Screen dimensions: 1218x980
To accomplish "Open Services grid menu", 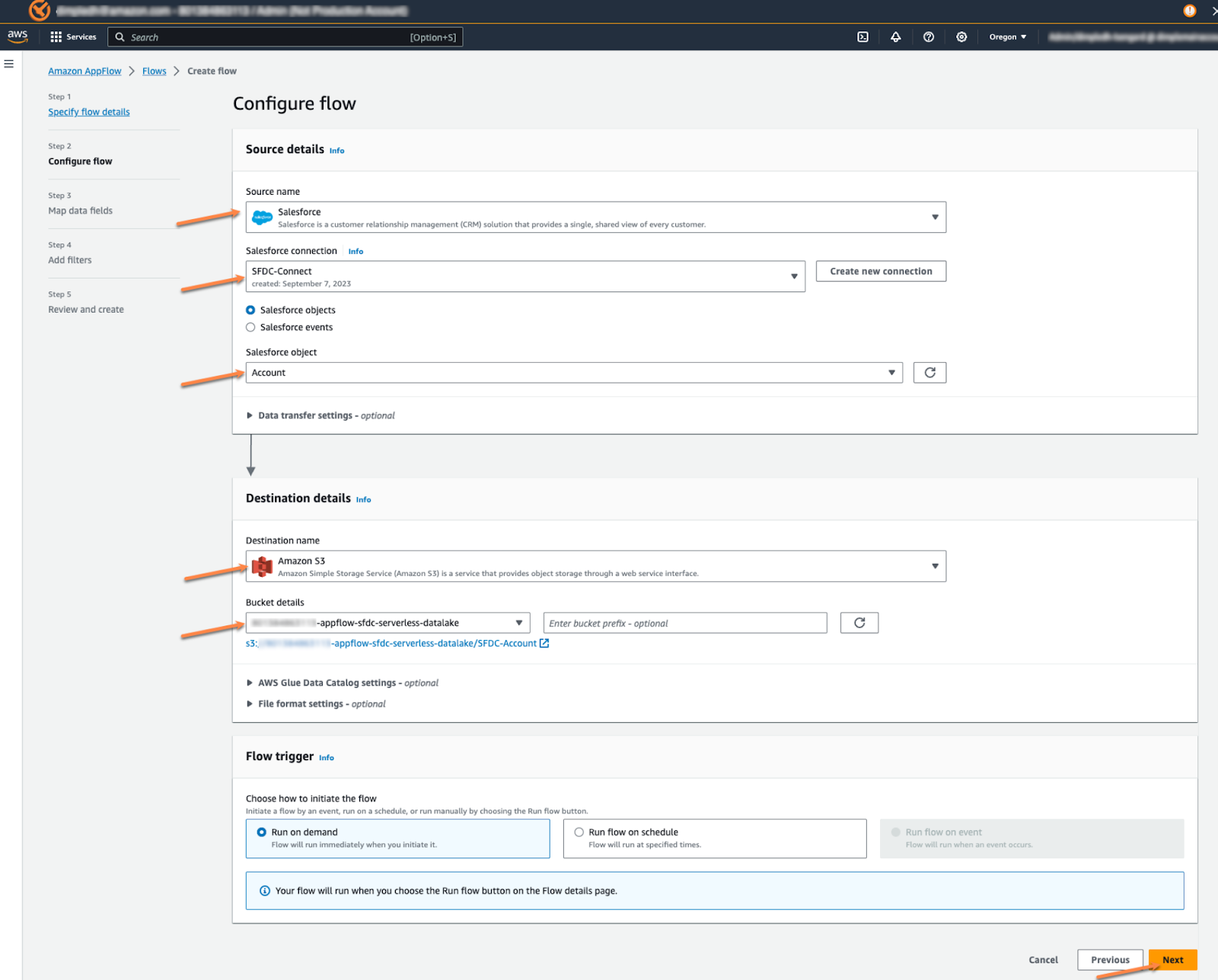I will click(73, 37).
